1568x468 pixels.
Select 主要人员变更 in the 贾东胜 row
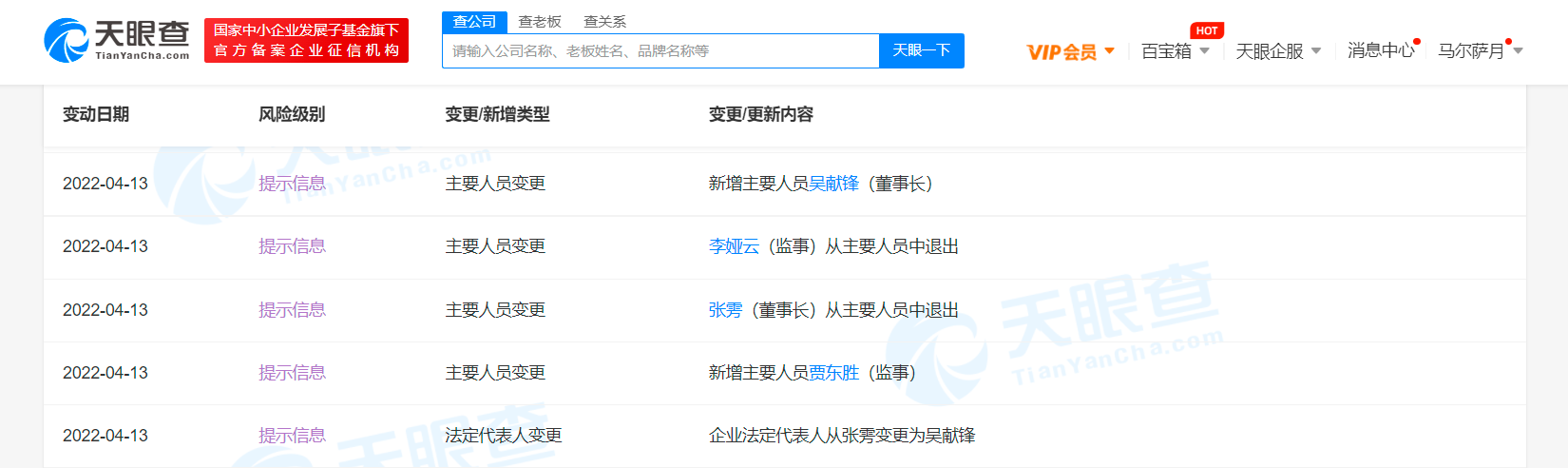click(x=495, y=373)
